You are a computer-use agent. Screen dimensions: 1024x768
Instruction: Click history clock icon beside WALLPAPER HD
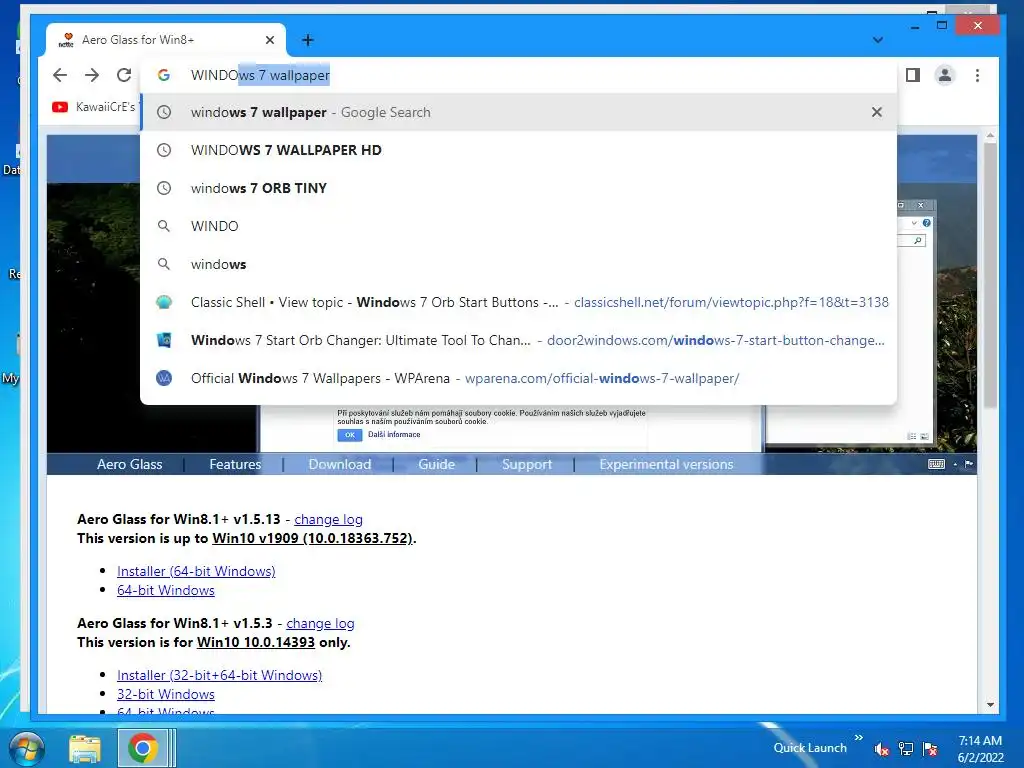164,150
